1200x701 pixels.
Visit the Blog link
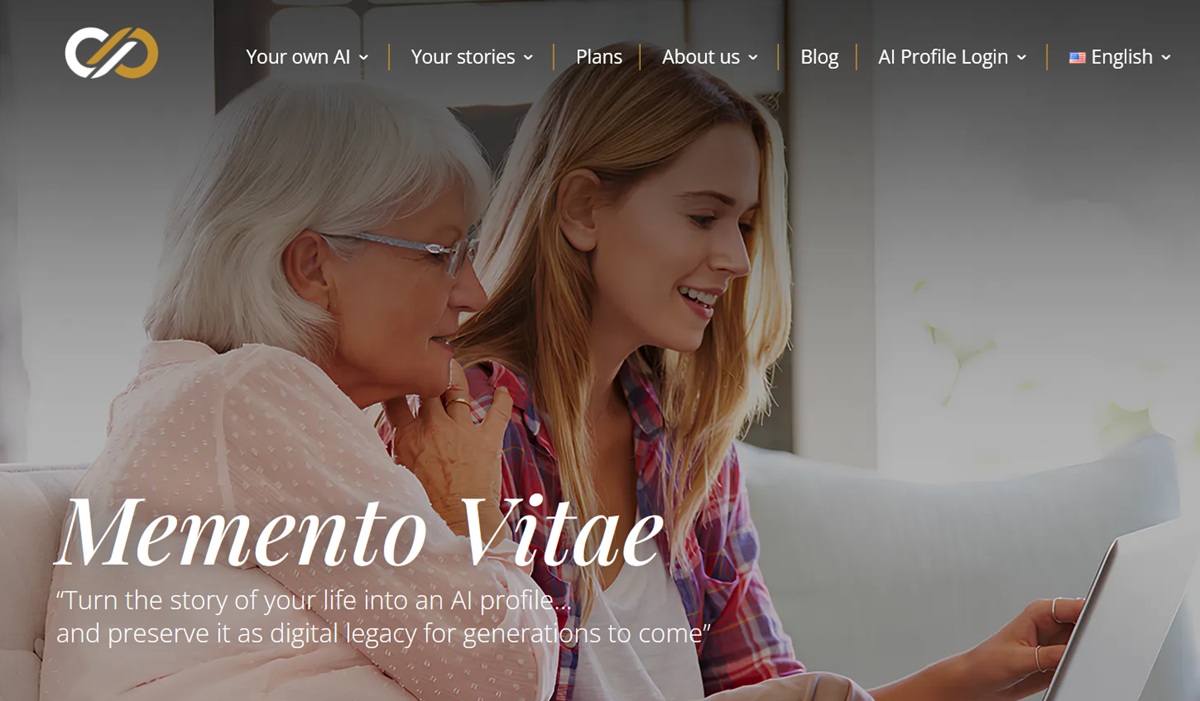819,57
